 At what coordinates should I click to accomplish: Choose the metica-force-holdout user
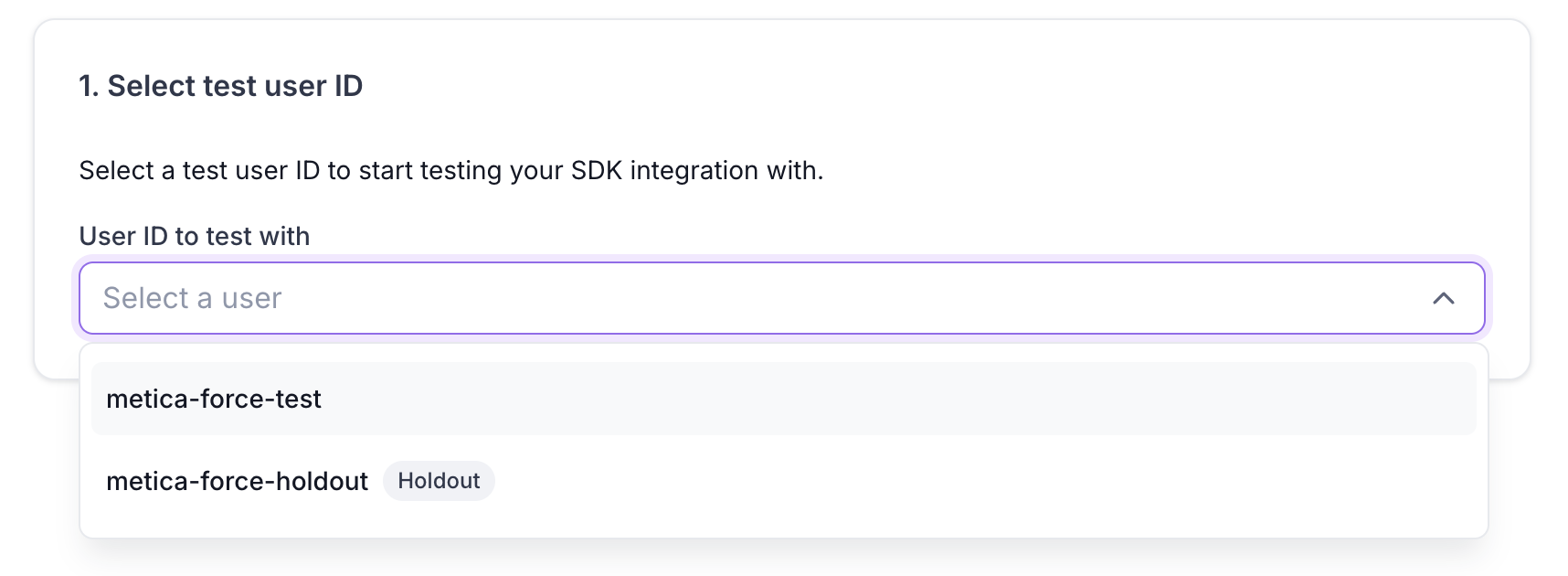click(x=237, y=482)
